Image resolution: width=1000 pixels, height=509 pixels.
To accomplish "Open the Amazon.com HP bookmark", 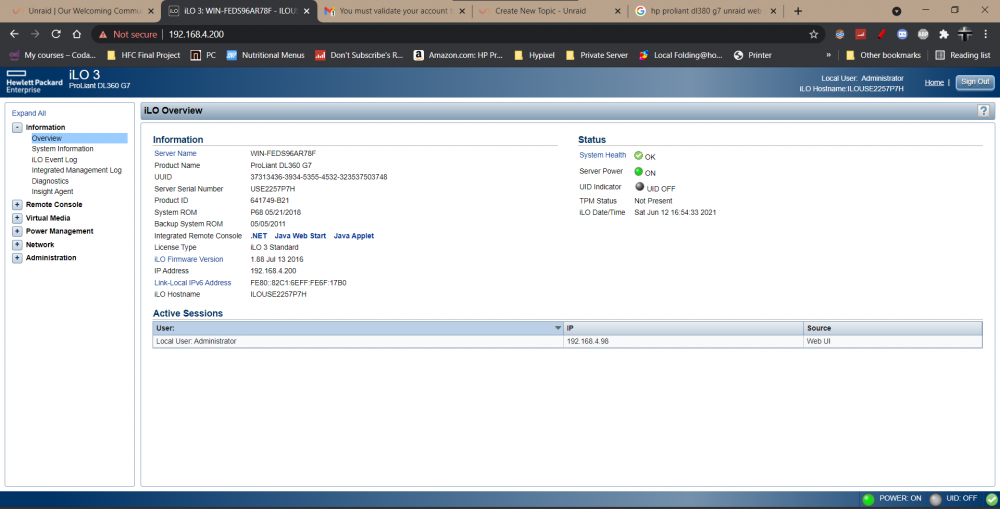I will pos(458,55).
